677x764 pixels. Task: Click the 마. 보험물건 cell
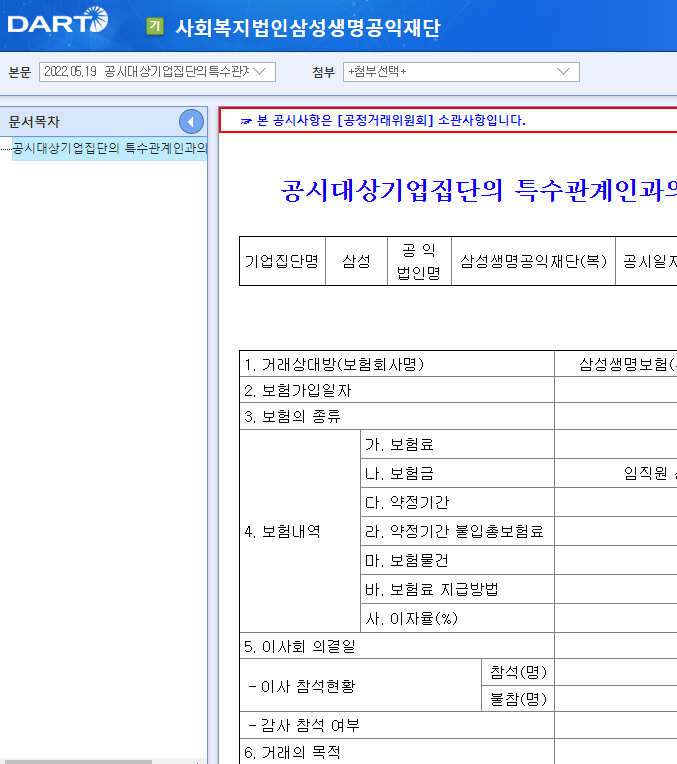457,560
